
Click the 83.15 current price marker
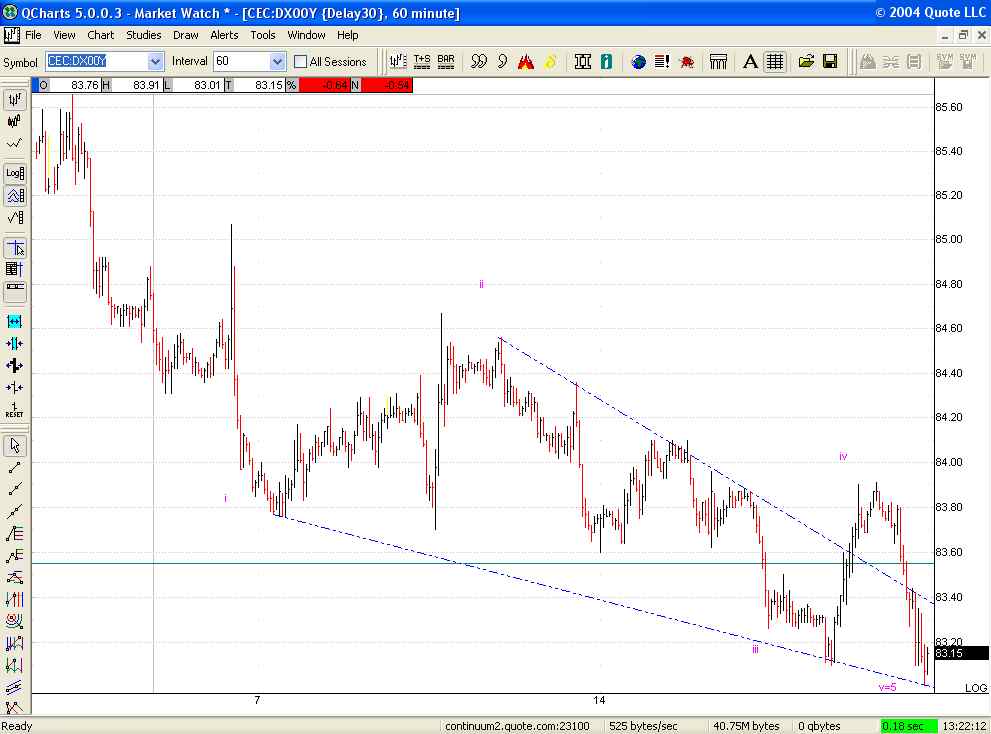(x=961, y=653)
